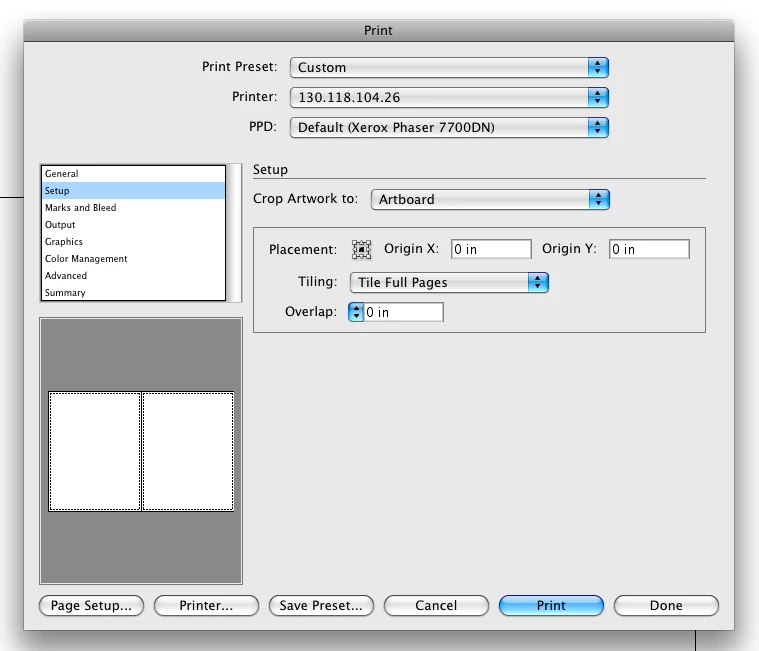
Task: Select Output in the options list
Action: tap(133, 225)
